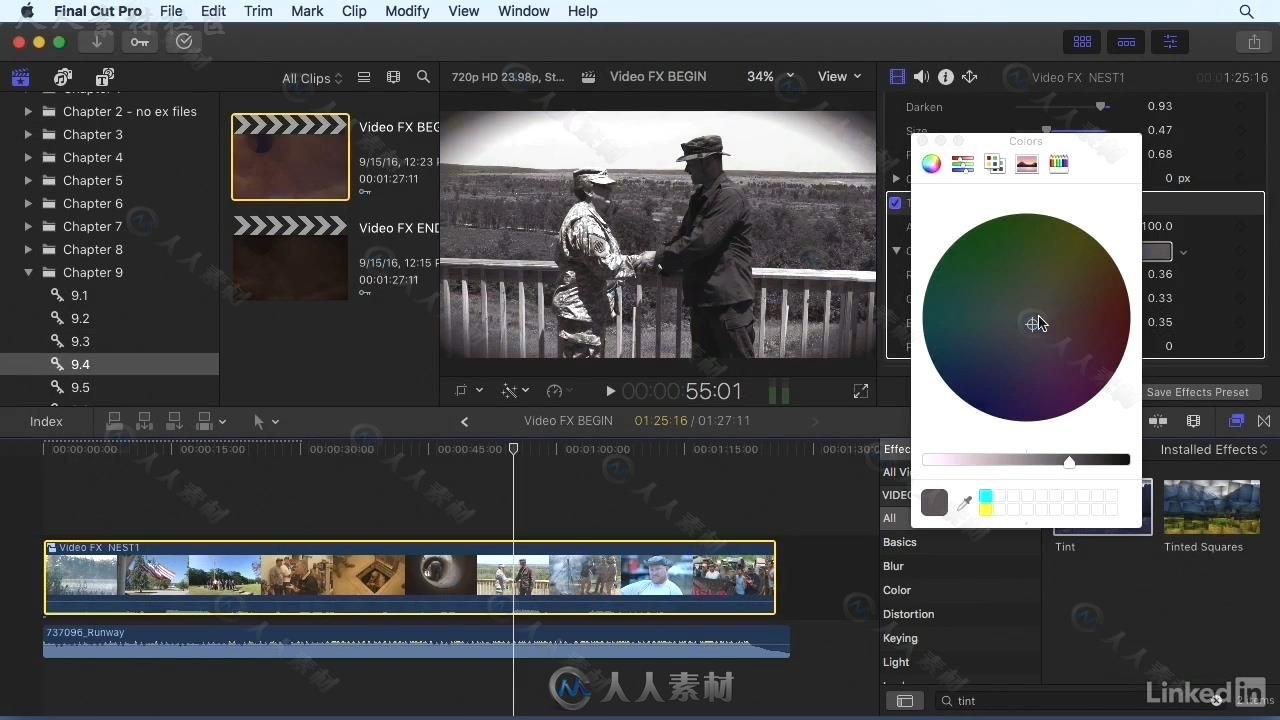Open the viewer View options dropdown
This screenshot has height=720, width=1280.
[x=839, y=77]
